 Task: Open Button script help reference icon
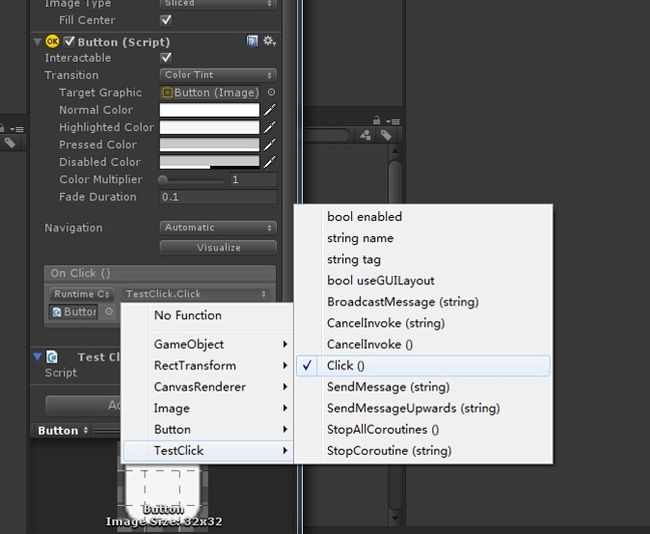(x=252, y=41)
